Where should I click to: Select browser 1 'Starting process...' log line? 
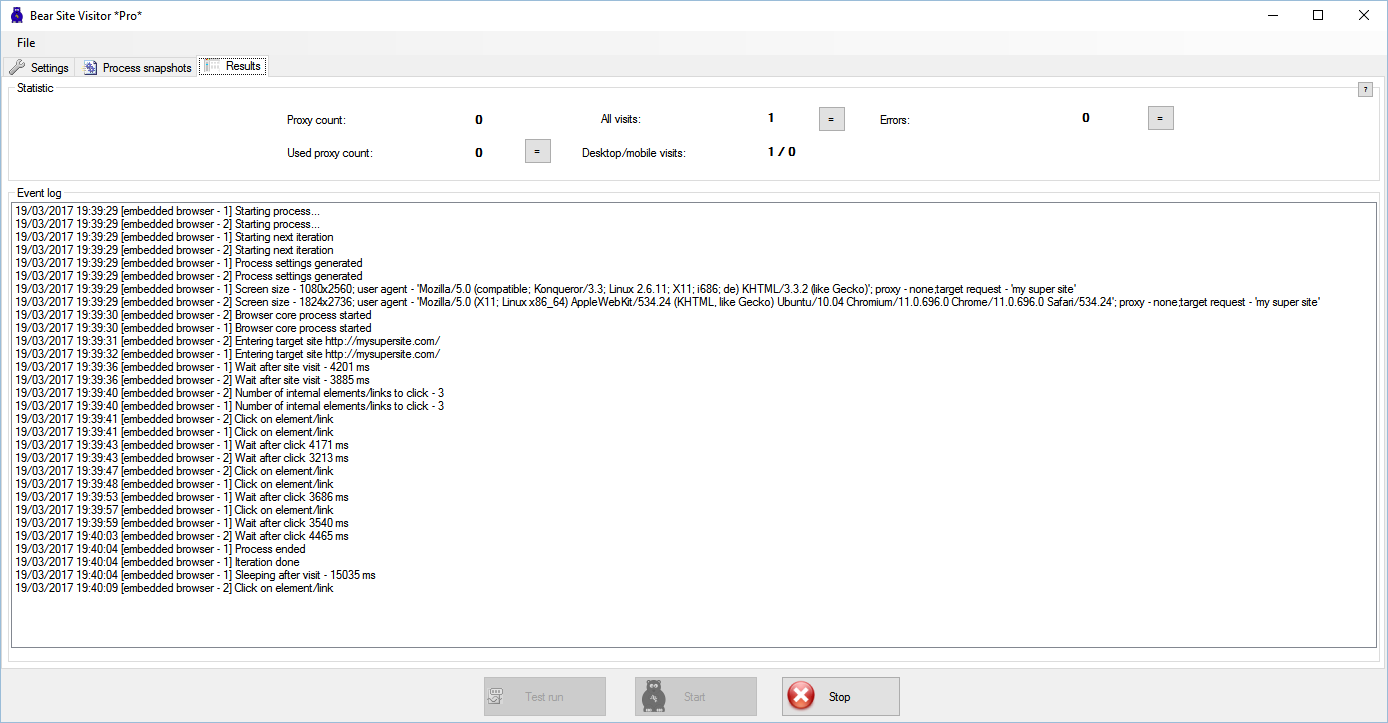(168, 211)
